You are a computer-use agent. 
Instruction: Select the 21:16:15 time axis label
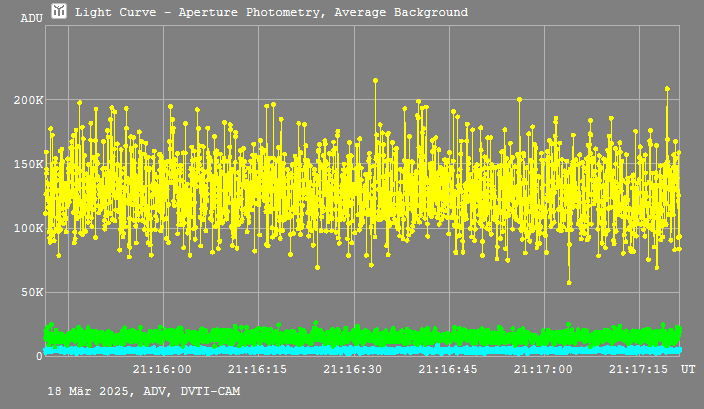(257, 369)
